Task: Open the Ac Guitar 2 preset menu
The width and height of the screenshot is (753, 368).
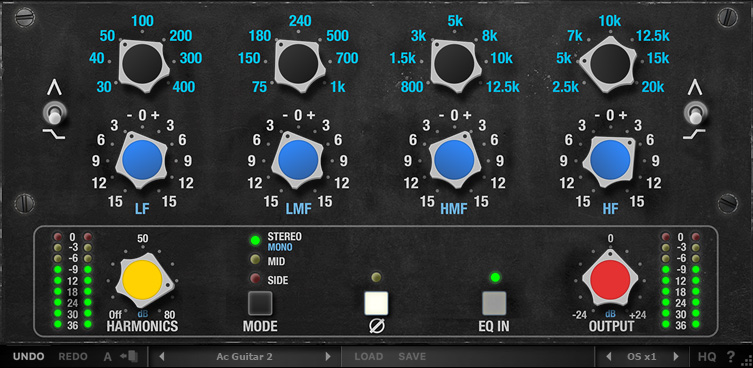Action: (244, 356)
